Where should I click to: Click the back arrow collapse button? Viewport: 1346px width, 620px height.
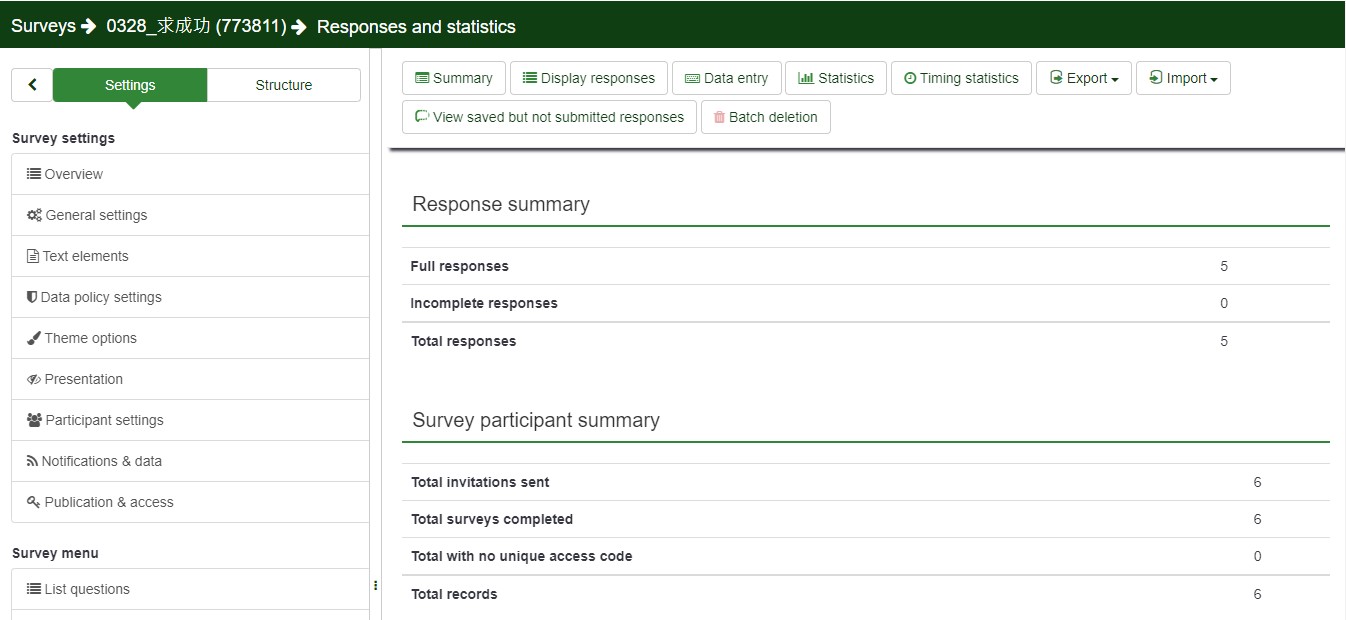click(32, 85)
